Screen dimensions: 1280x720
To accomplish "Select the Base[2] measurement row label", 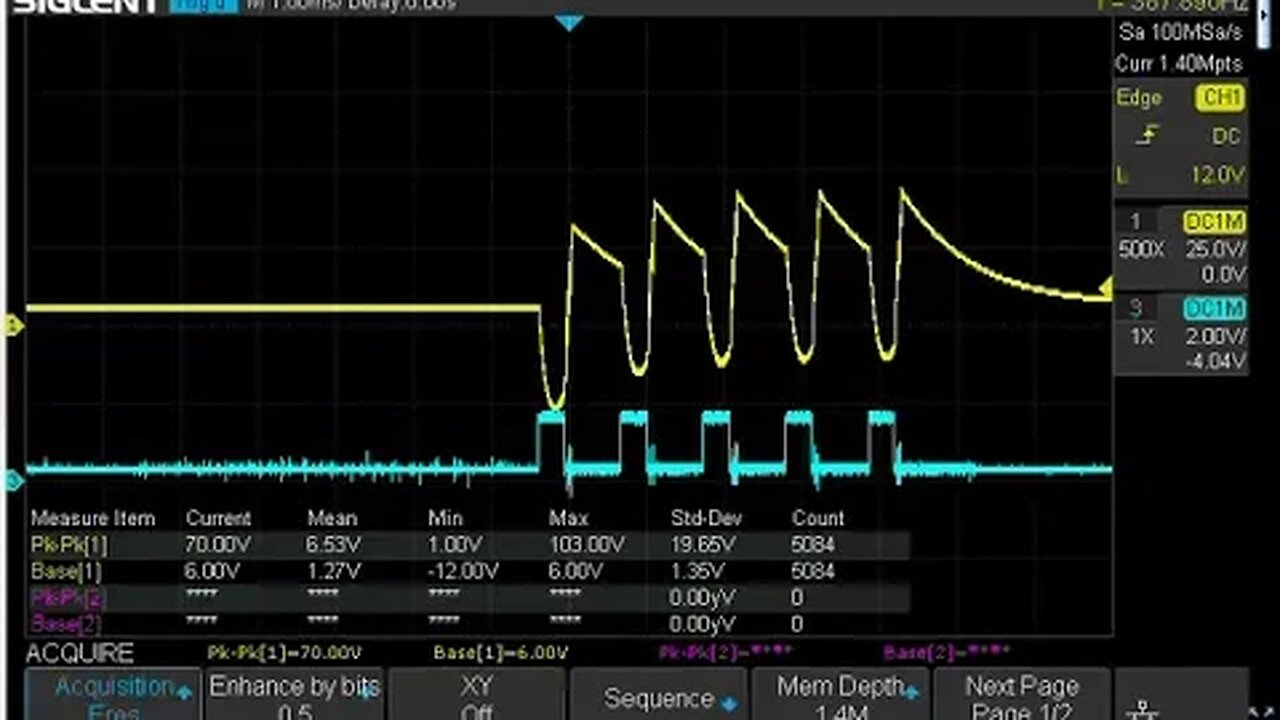I will pos(66,624).
